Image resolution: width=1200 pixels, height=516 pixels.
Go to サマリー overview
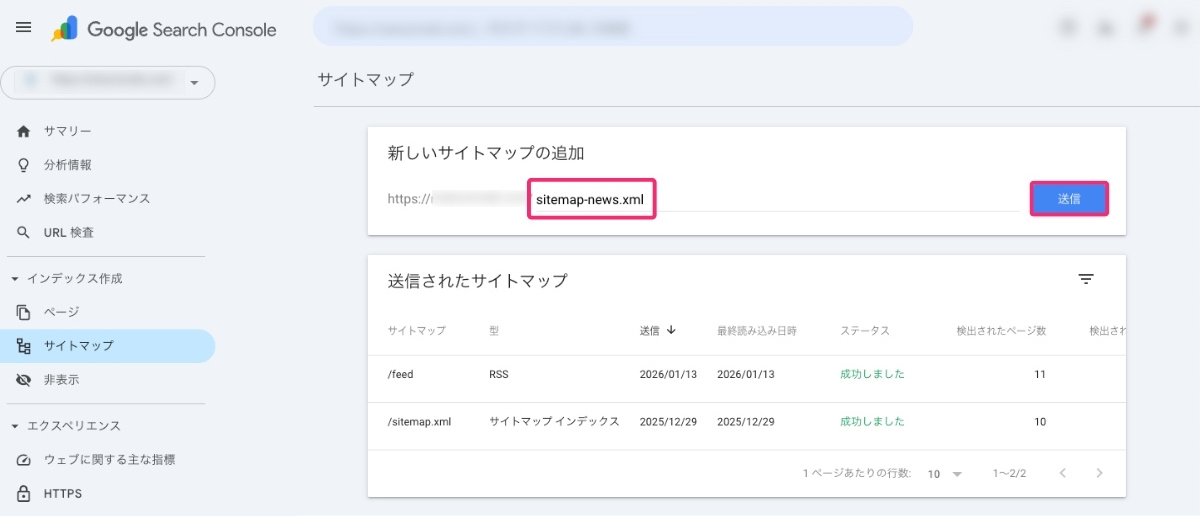click(x=68, y=131)
